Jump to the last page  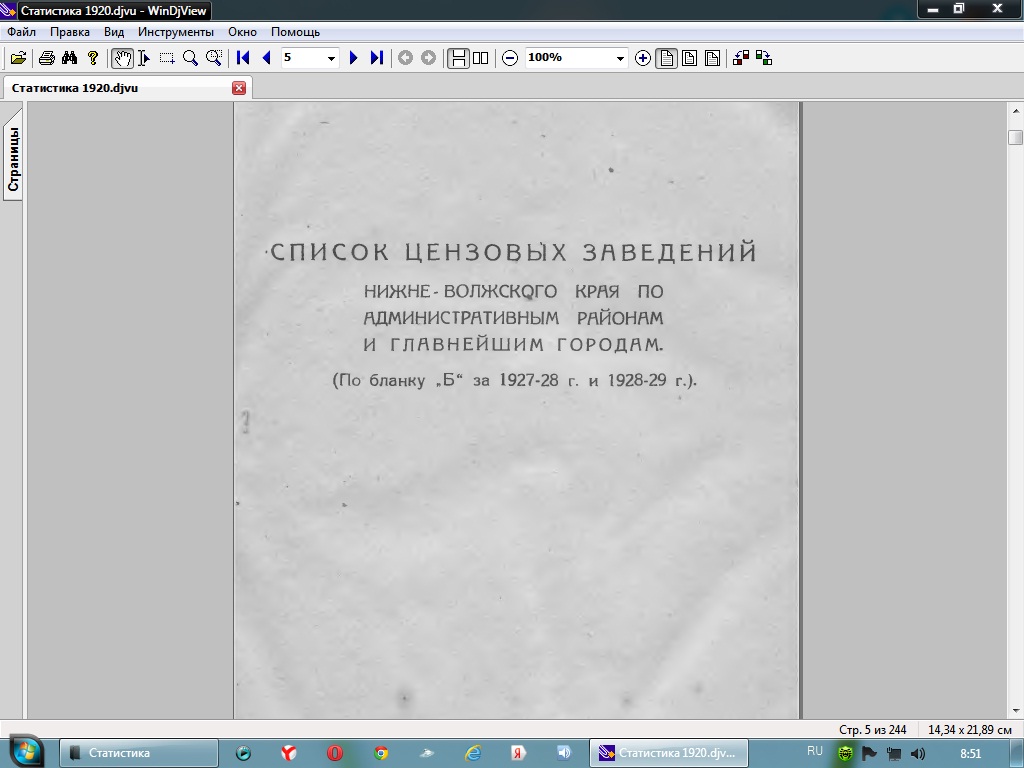click(x=376, y=58)
